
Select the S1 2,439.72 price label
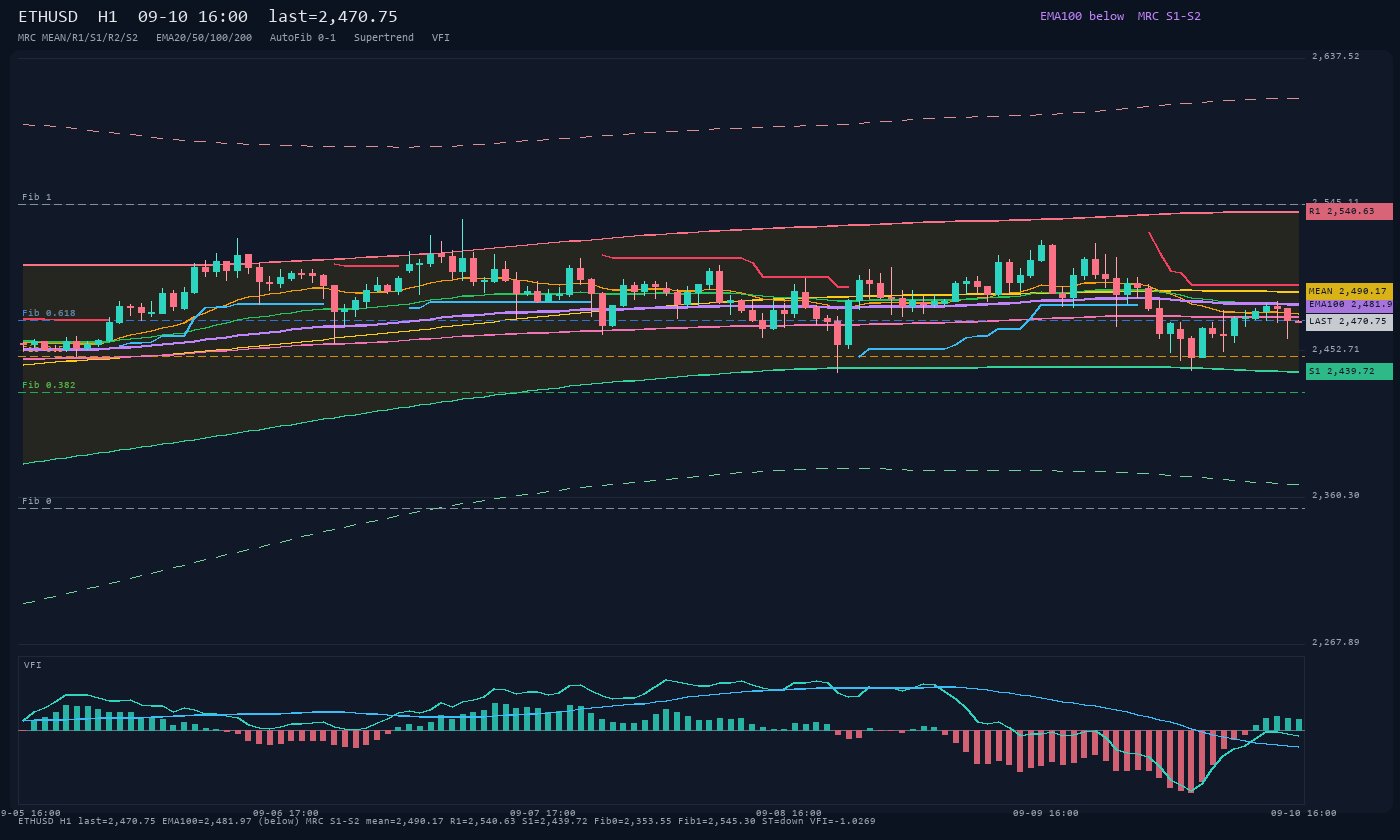pyautogui.click(x=1349, y=371)
